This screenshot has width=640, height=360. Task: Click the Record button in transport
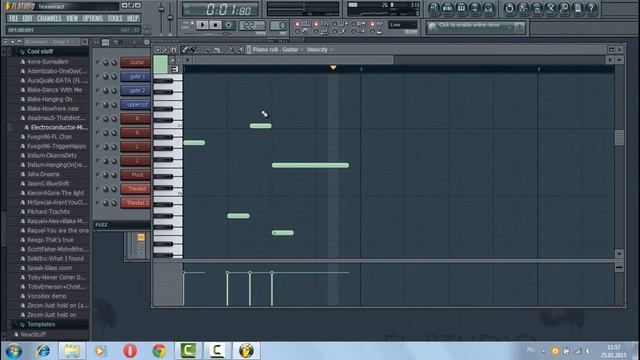tap(229, 25)
